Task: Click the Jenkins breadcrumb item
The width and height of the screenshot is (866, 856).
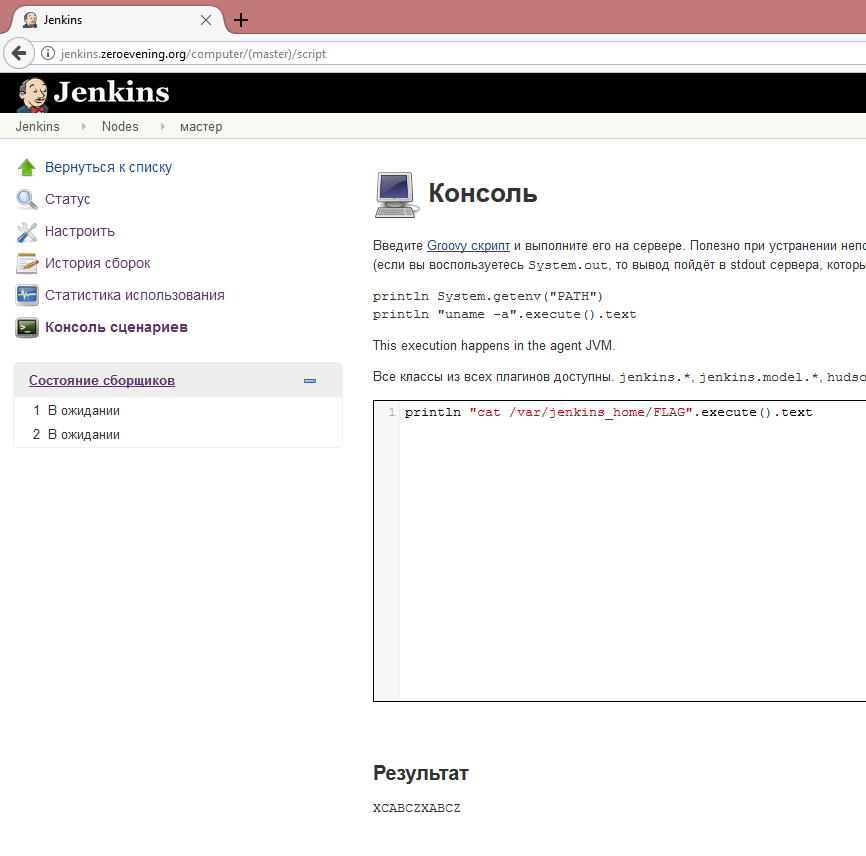Action: (x=37, y=126)
